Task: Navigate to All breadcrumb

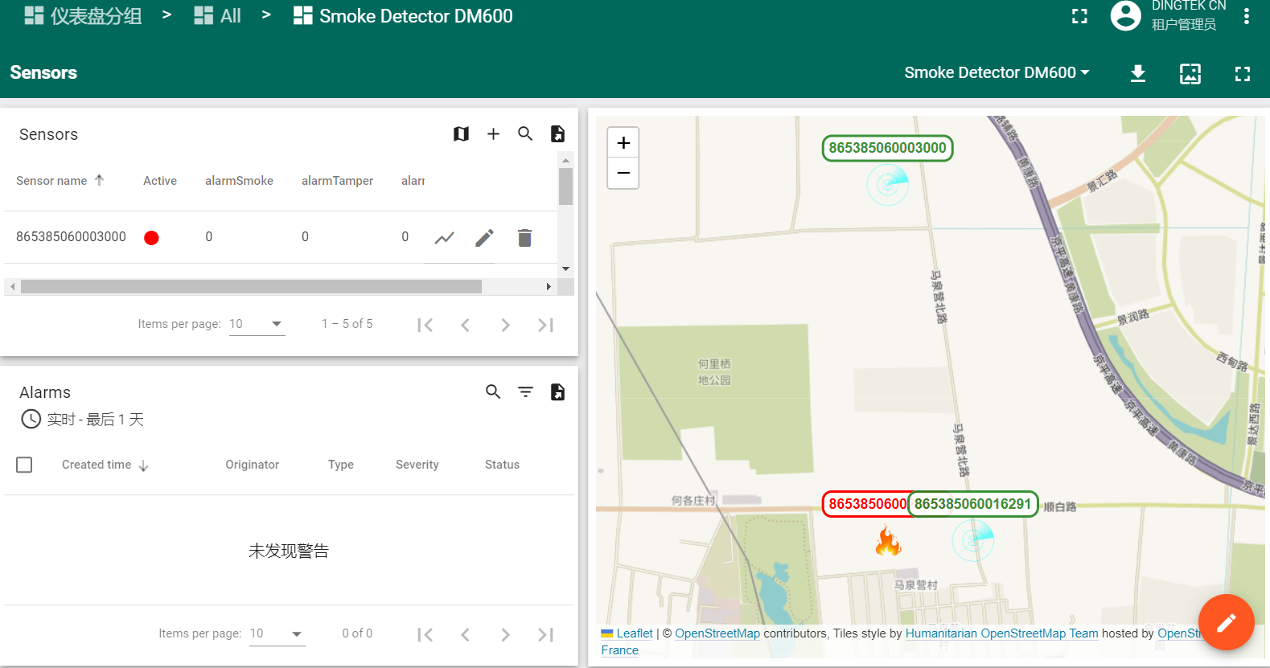Action: click(x=218, y=16)
